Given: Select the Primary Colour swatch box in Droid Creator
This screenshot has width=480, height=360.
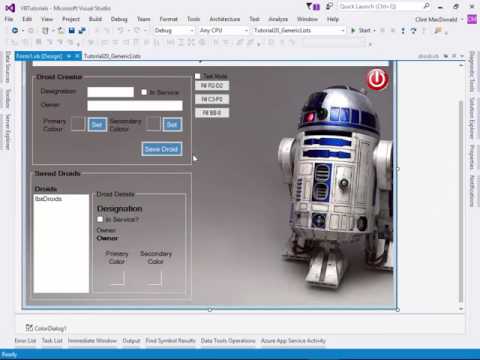Looking at the screenshot, I should pyautogui.click(x=78, y=124).
